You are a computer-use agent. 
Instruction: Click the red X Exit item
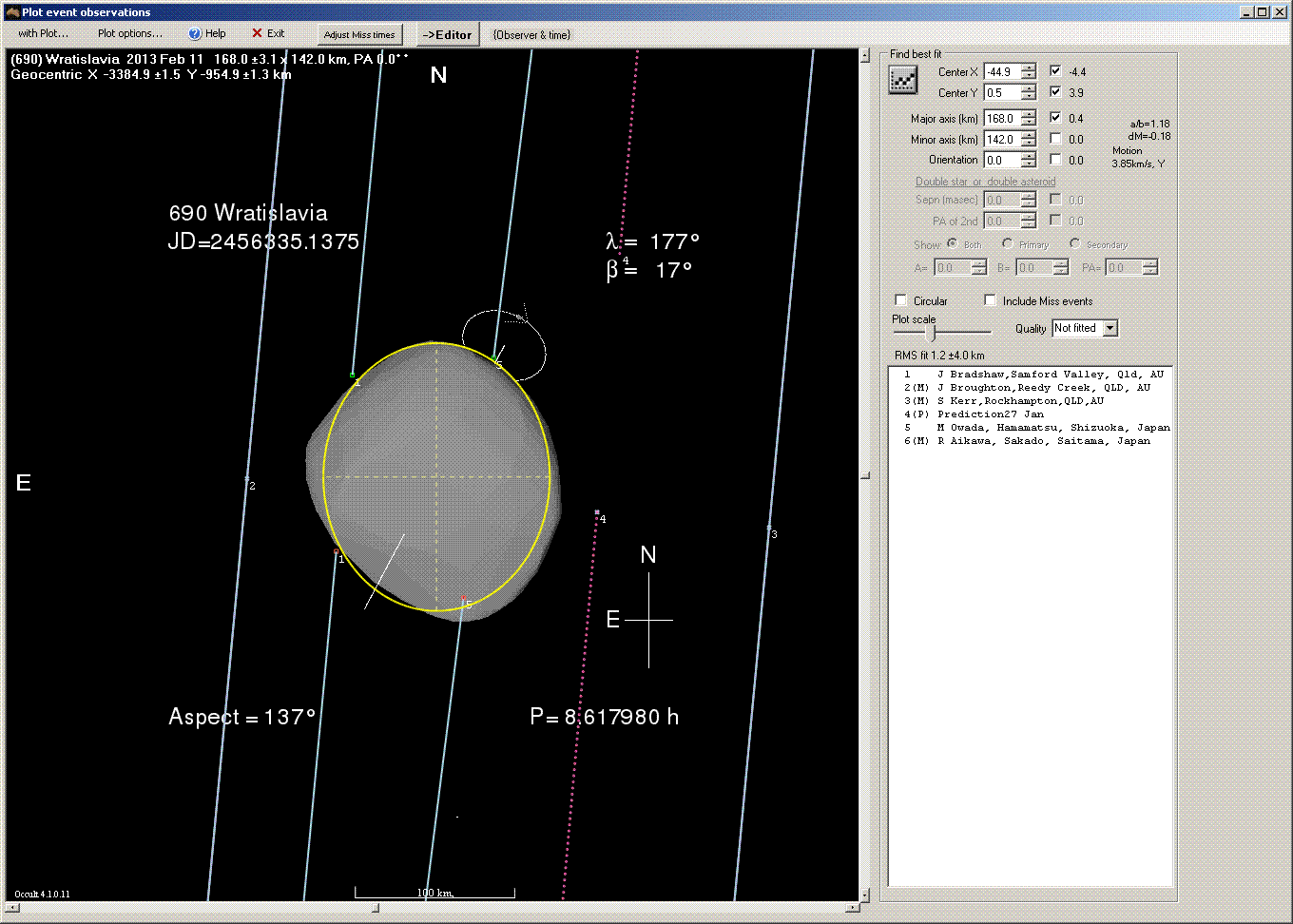click(268, 33)
